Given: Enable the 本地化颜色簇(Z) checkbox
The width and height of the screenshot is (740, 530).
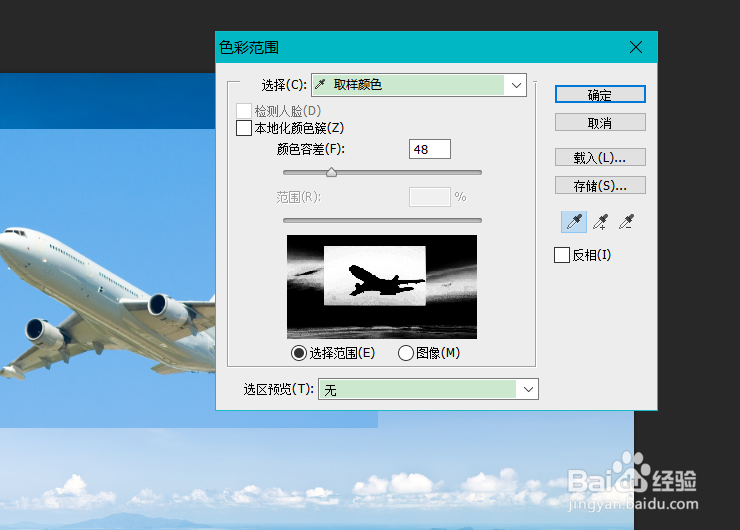Looking at the screenshot, I should (x=244, y=128).
